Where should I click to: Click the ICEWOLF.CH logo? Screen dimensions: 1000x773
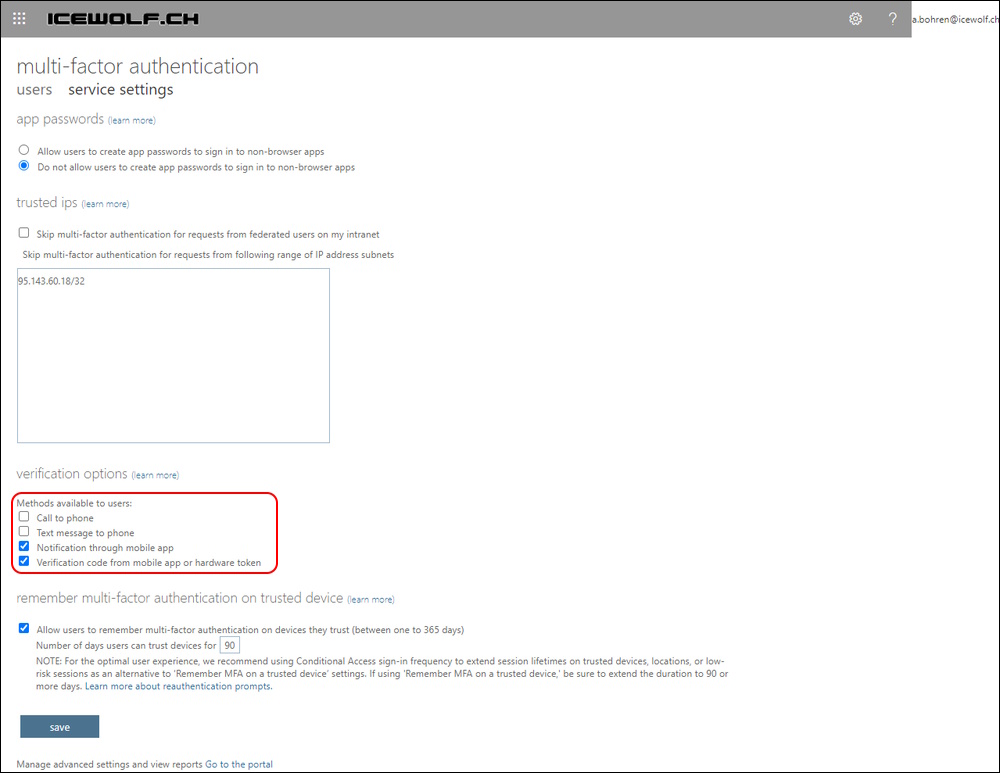(x=122, y=18)
